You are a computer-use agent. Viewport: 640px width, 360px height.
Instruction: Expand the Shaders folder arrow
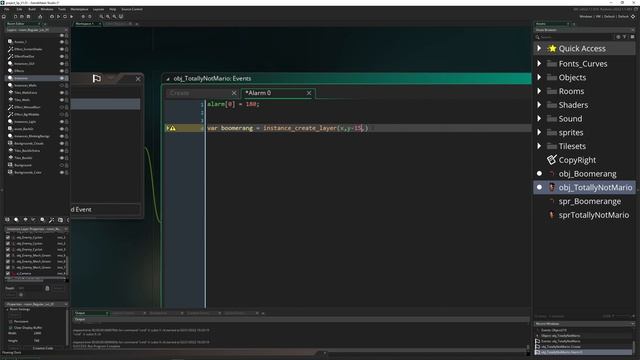(539, 105)
